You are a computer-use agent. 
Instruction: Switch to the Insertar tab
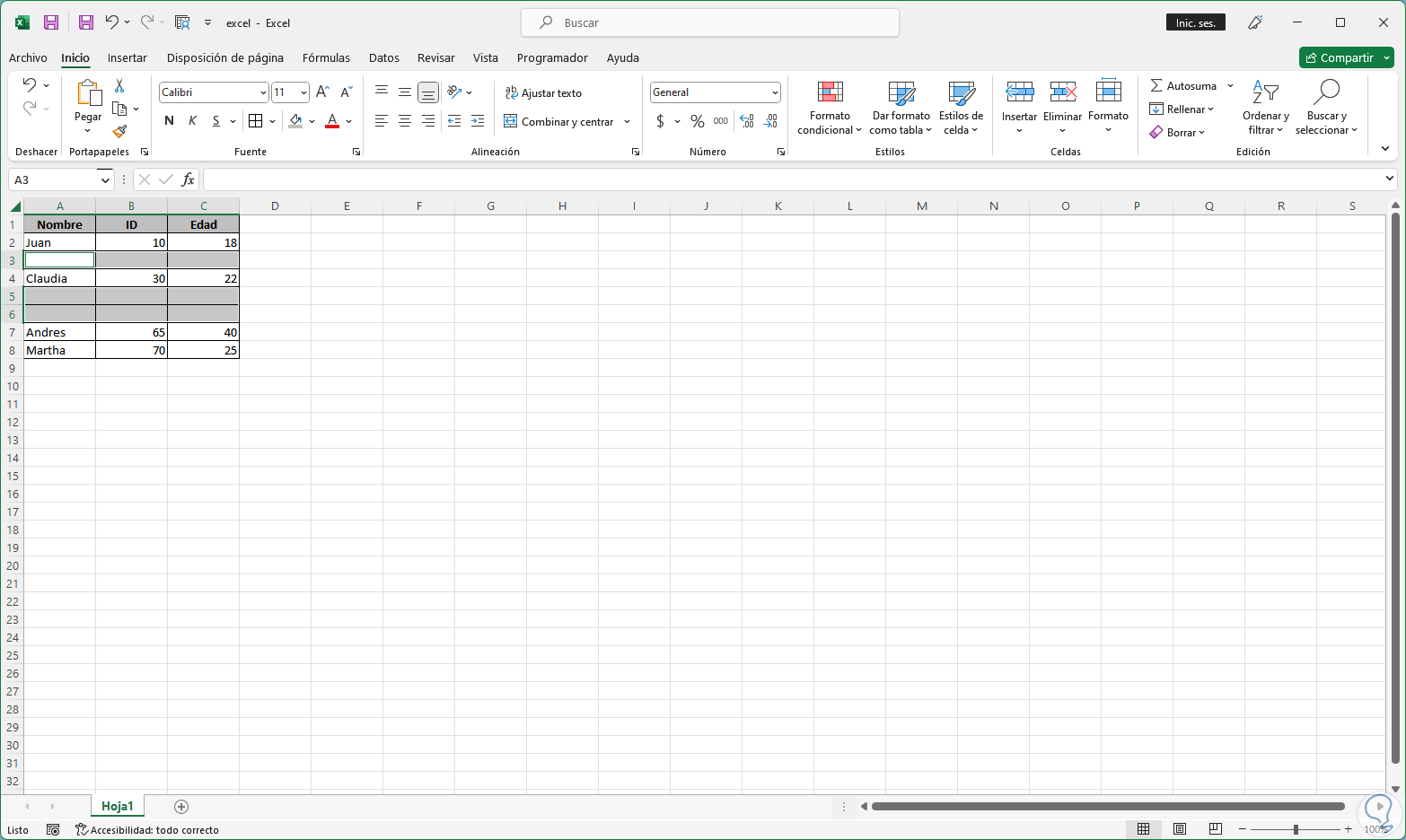click(127, 57)
